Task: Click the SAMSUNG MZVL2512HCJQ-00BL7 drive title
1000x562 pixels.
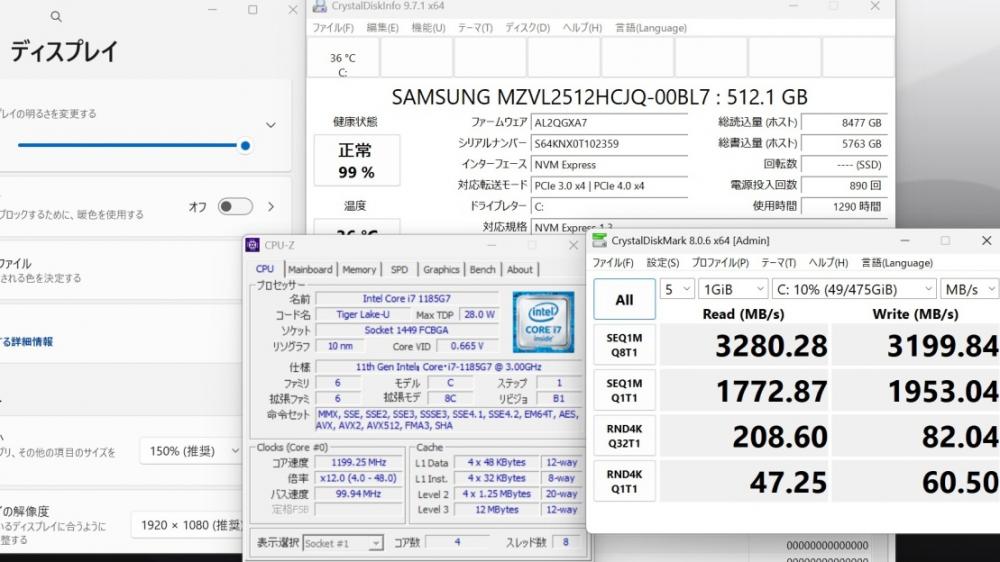Action: point(600,97)
